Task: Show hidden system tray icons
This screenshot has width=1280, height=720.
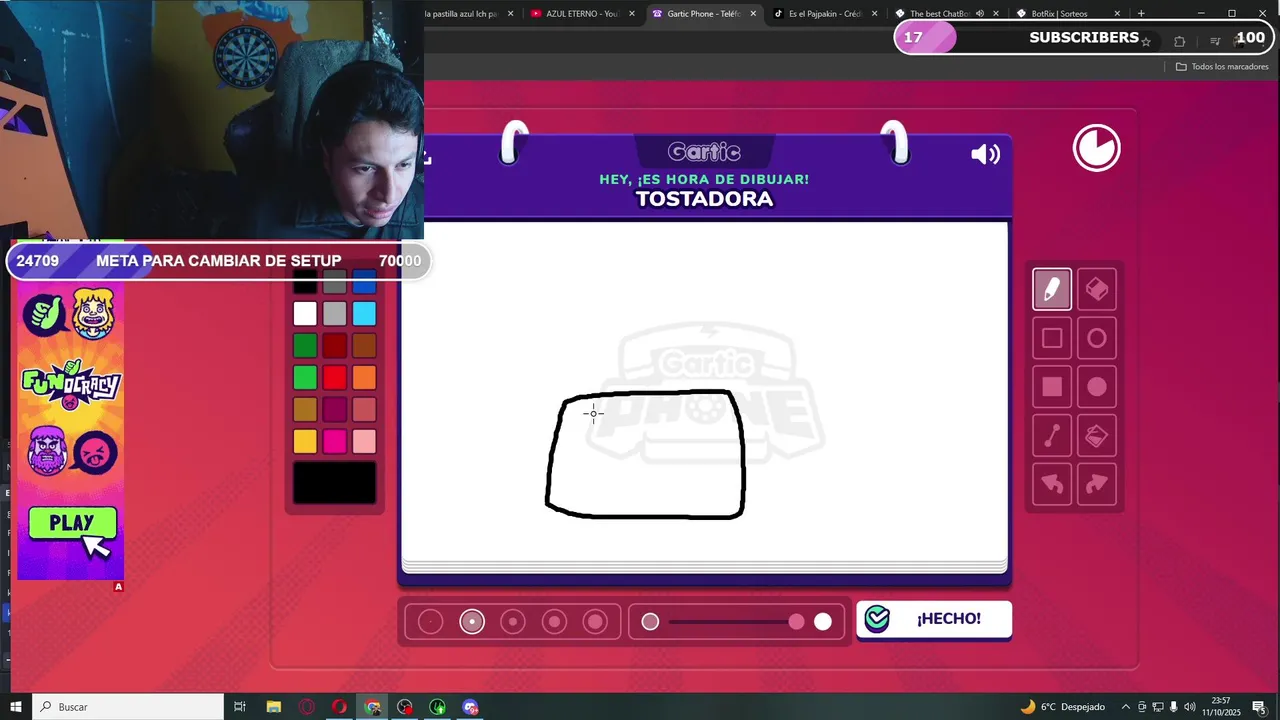Action: (1126, 707)
